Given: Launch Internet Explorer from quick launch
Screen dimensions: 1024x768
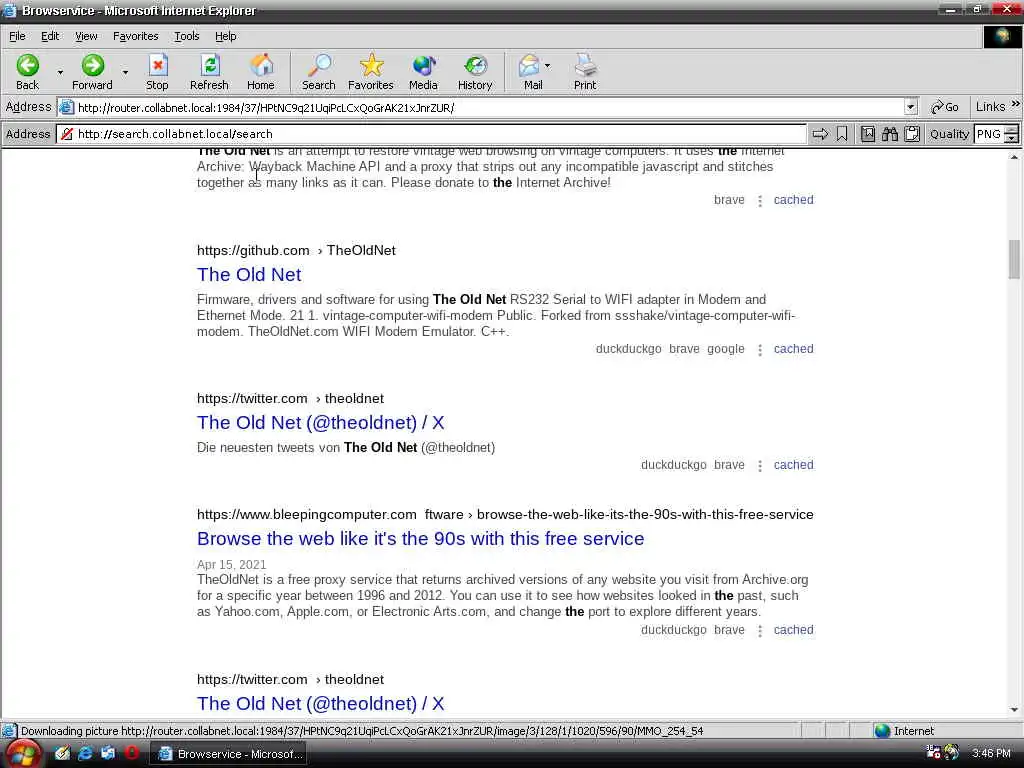Looking at the screenshot, I should pos(85,753).
